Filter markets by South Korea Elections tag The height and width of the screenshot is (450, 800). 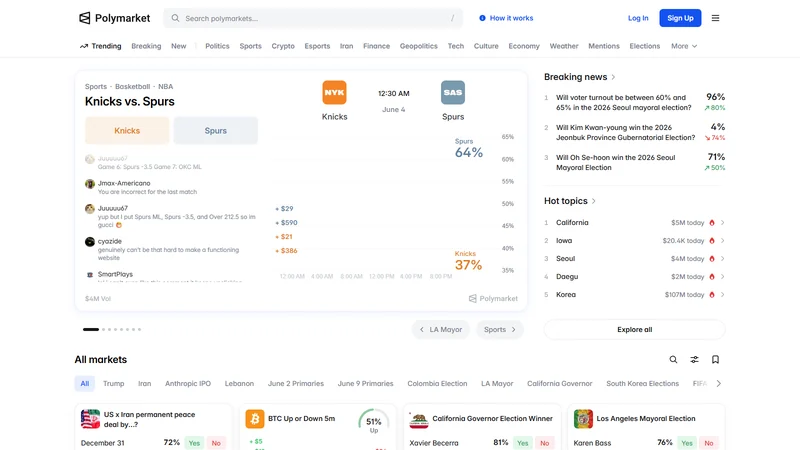642,384
